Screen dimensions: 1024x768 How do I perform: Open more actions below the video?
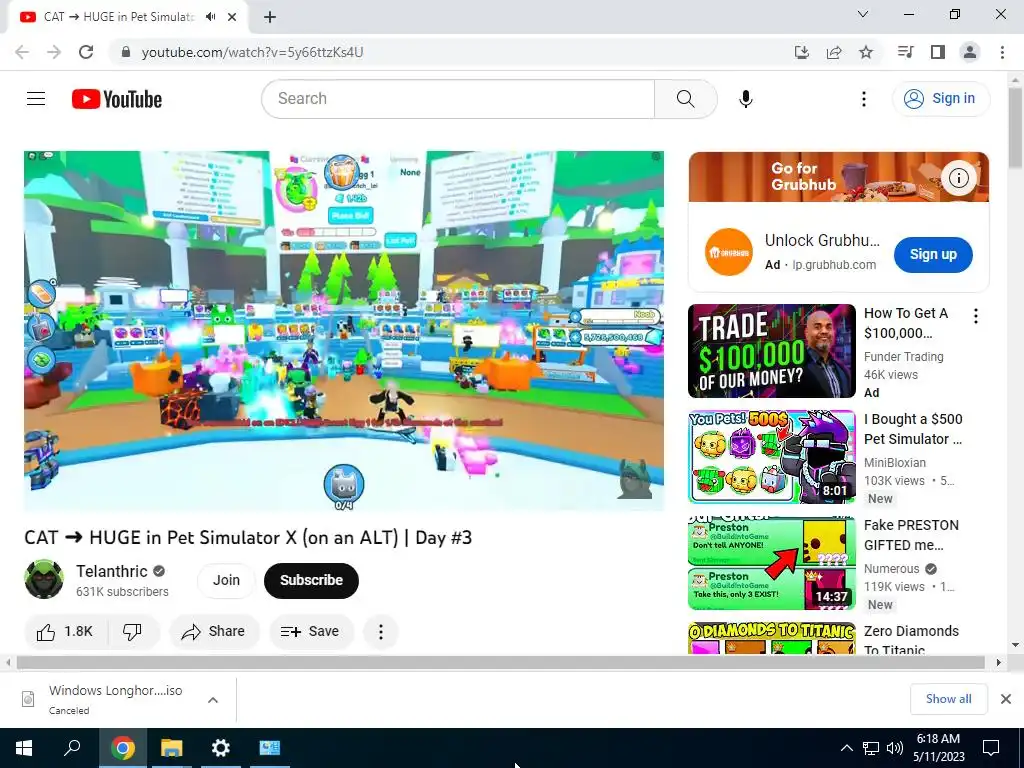coord(381,632)
